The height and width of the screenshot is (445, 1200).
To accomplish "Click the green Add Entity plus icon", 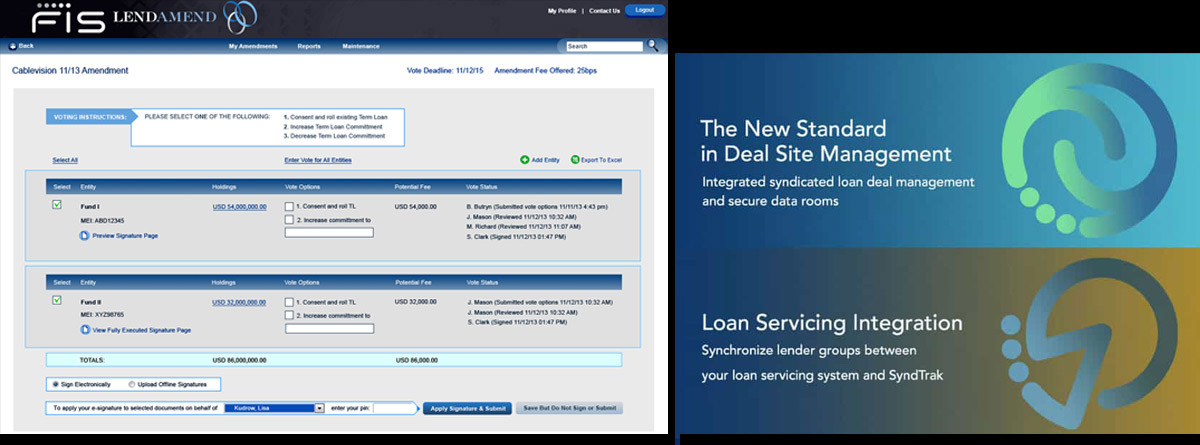I will (x=525, y=160).
